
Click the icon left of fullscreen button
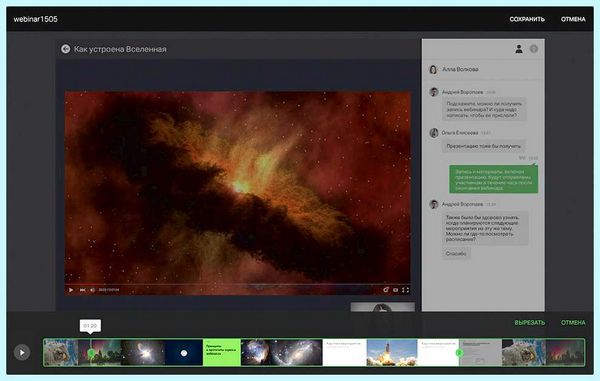pyautogui.click(x=396, y=290)
